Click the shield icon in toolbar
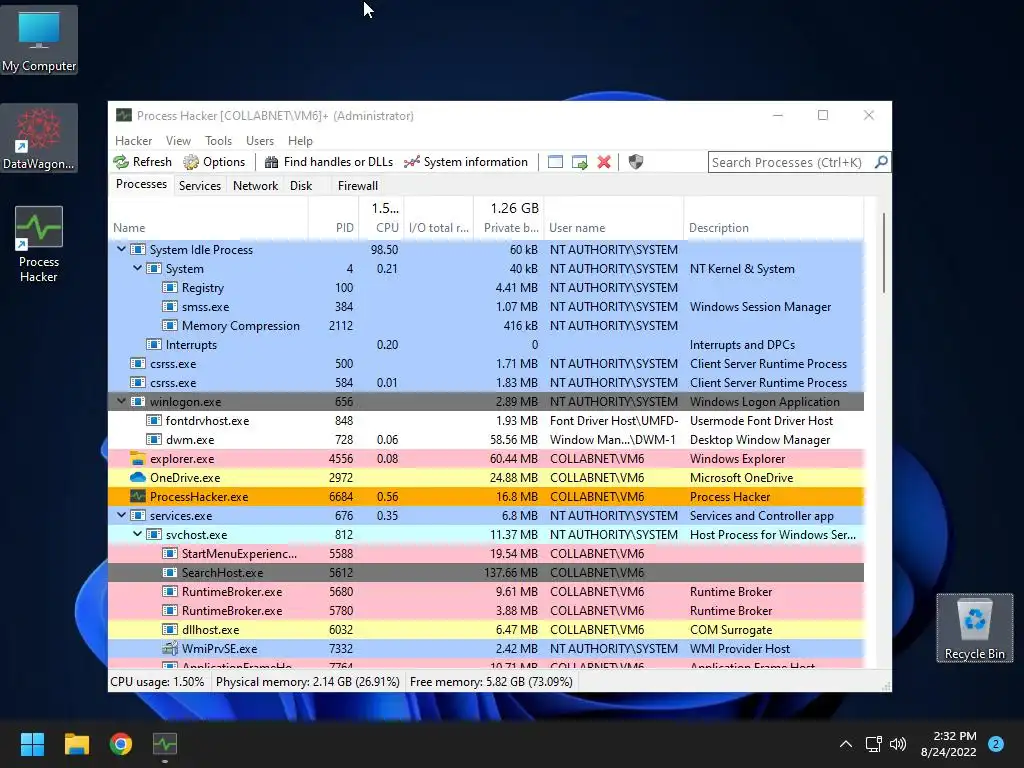The image size is (1024, 768). coord(635,162)
